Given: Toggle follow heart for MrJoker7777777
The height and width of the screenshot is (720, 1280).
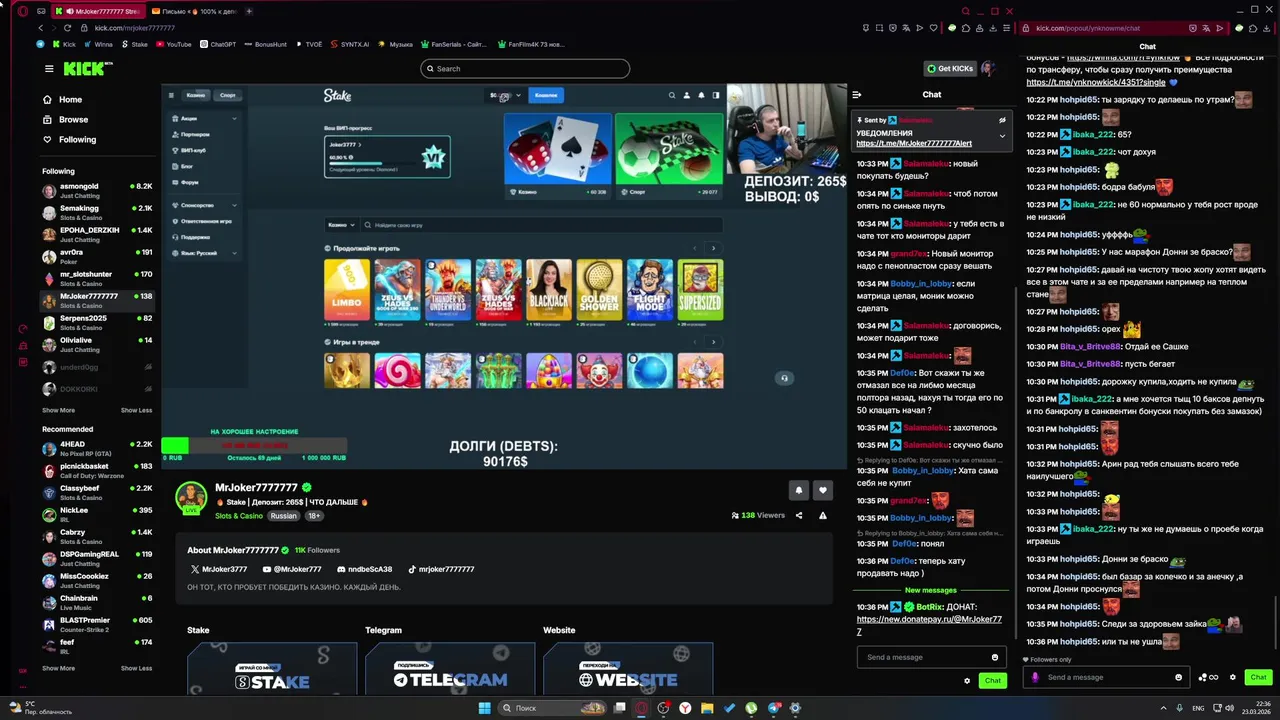Looking at the screenshot, I should [x=823, y=490].
